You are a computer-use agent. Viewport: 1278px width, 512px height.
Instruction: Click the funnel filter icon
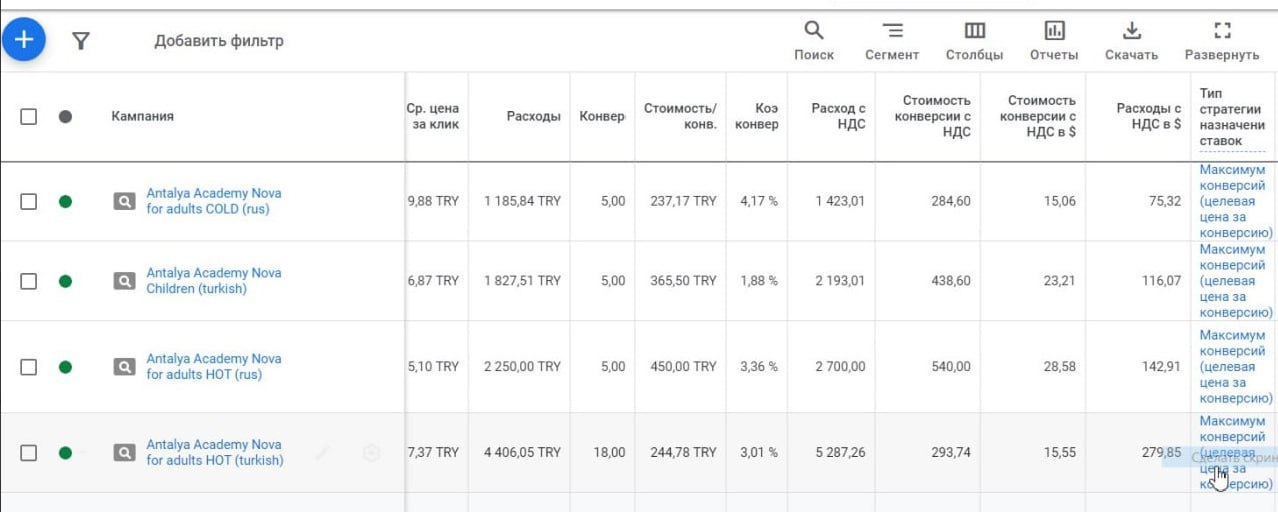pos(81,41)
